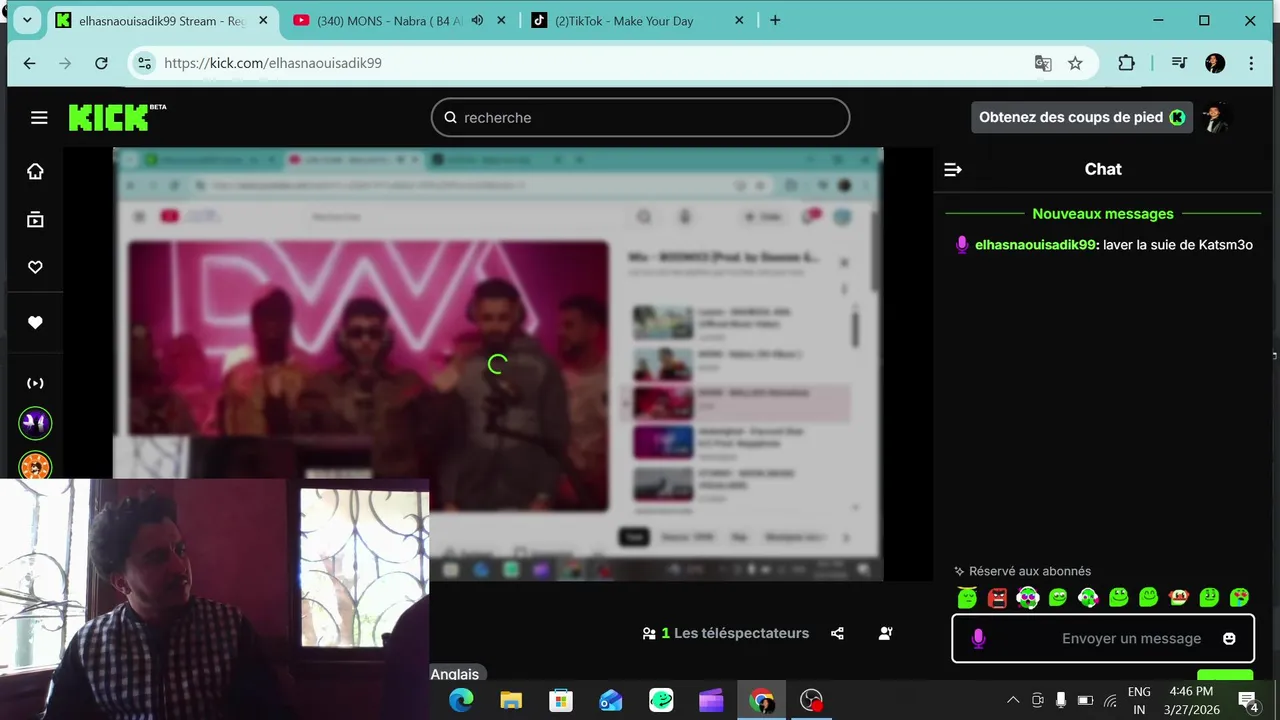Click the Réservé aux abonnés label

pyautogui.click(x=1030, y=571)
